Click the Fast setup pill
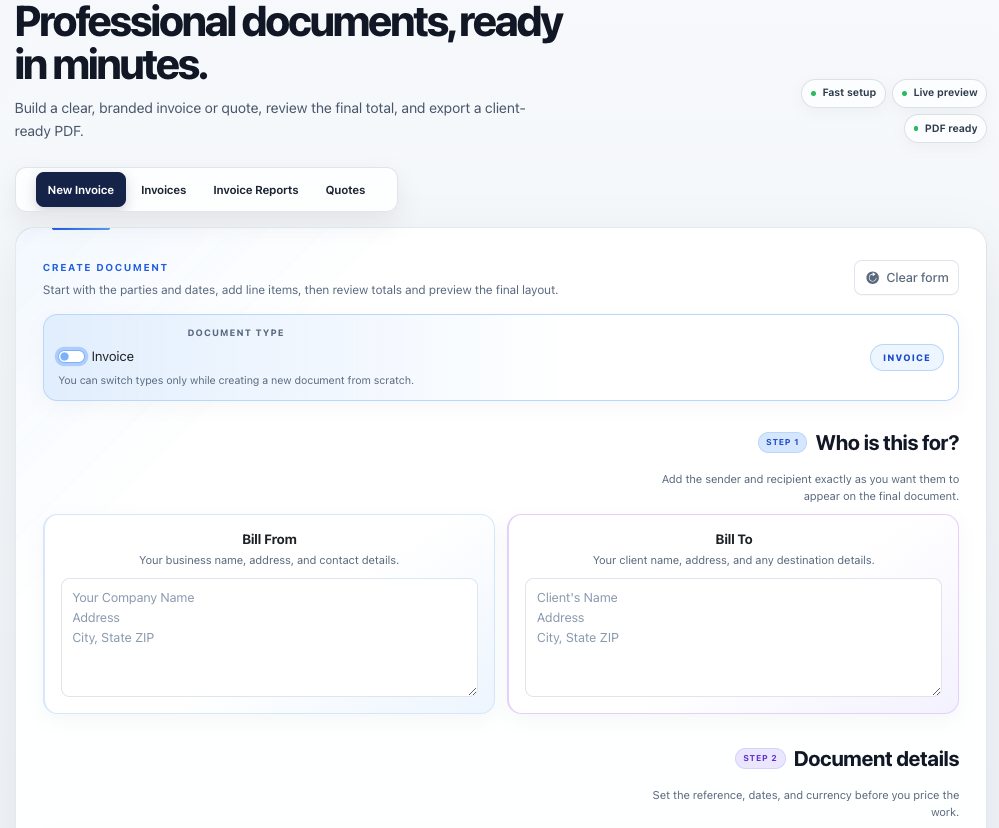Image resolution: width=999 pixels, height=828 pixels. tap(843, 93)
